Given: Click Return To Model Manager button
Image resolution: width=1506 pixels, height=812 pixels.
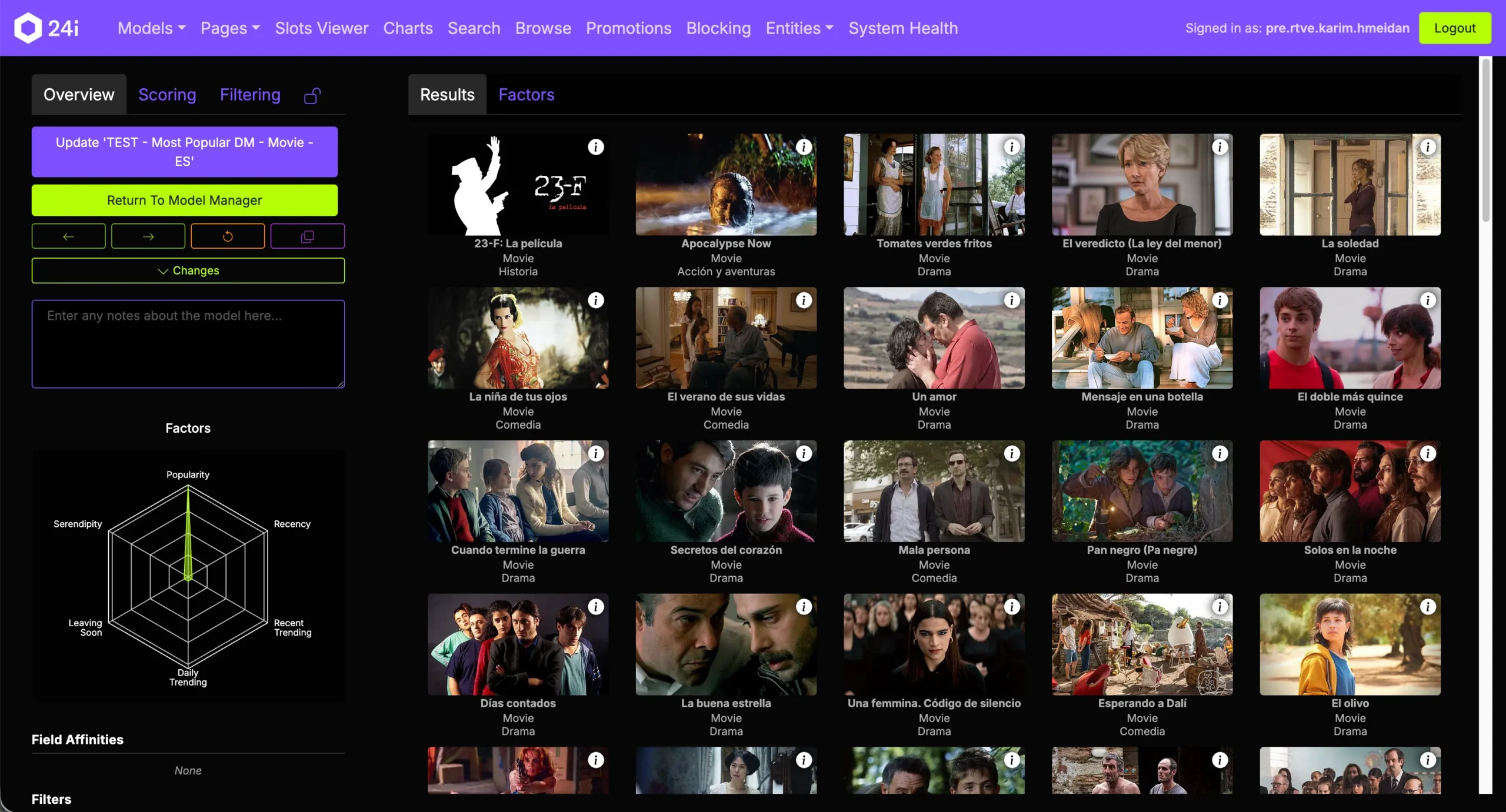Looking at the screenshot, I should coord(185,201).
